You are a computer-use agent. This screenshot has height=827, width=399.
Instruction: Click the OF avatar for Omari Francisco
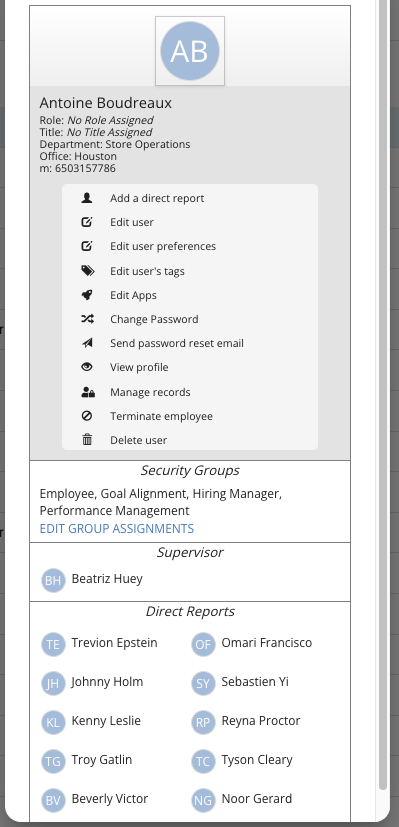click(203, 644)
